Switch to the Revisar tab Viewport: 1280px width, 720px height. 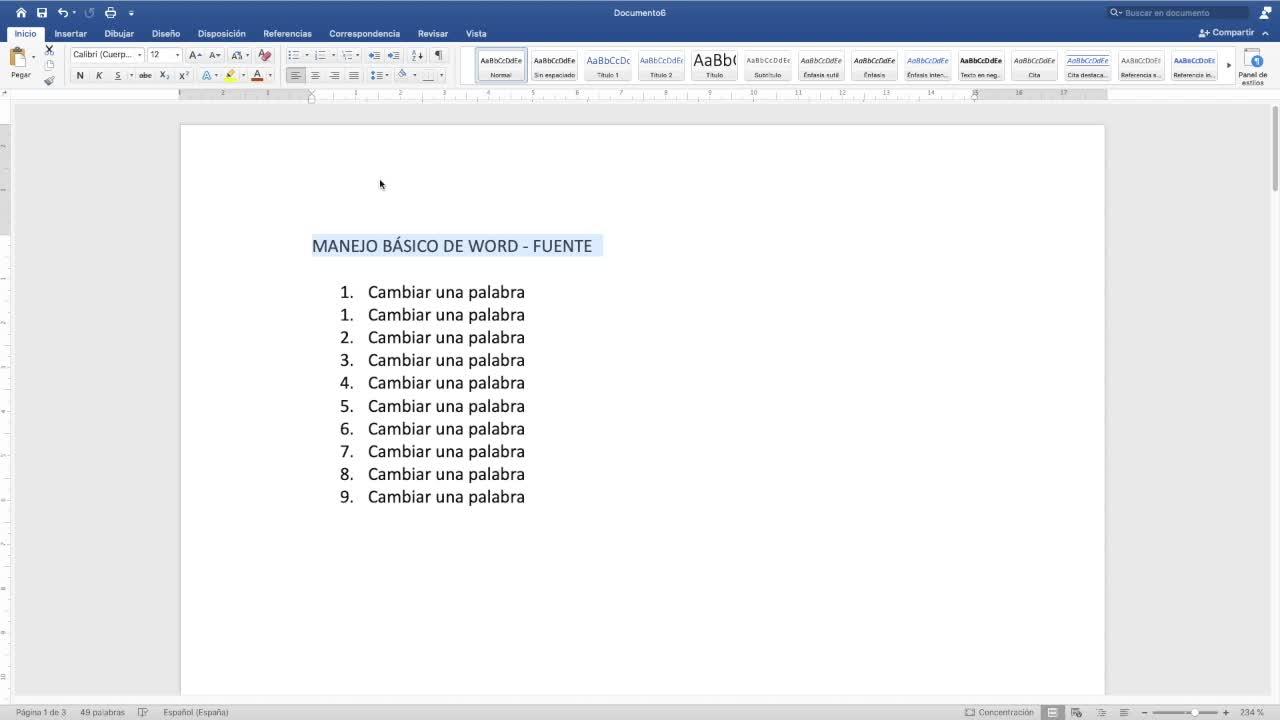433,34
